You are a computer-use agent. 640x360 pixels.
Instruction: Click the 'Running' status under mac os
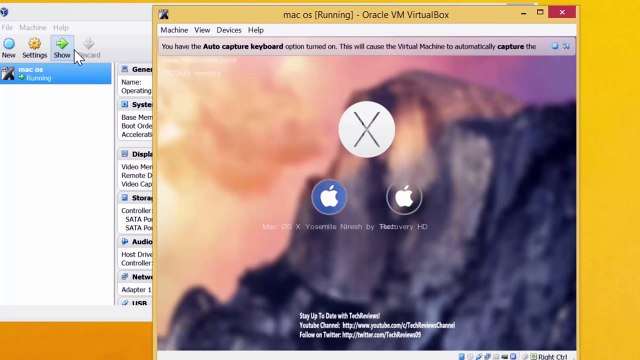click(39, 78)
